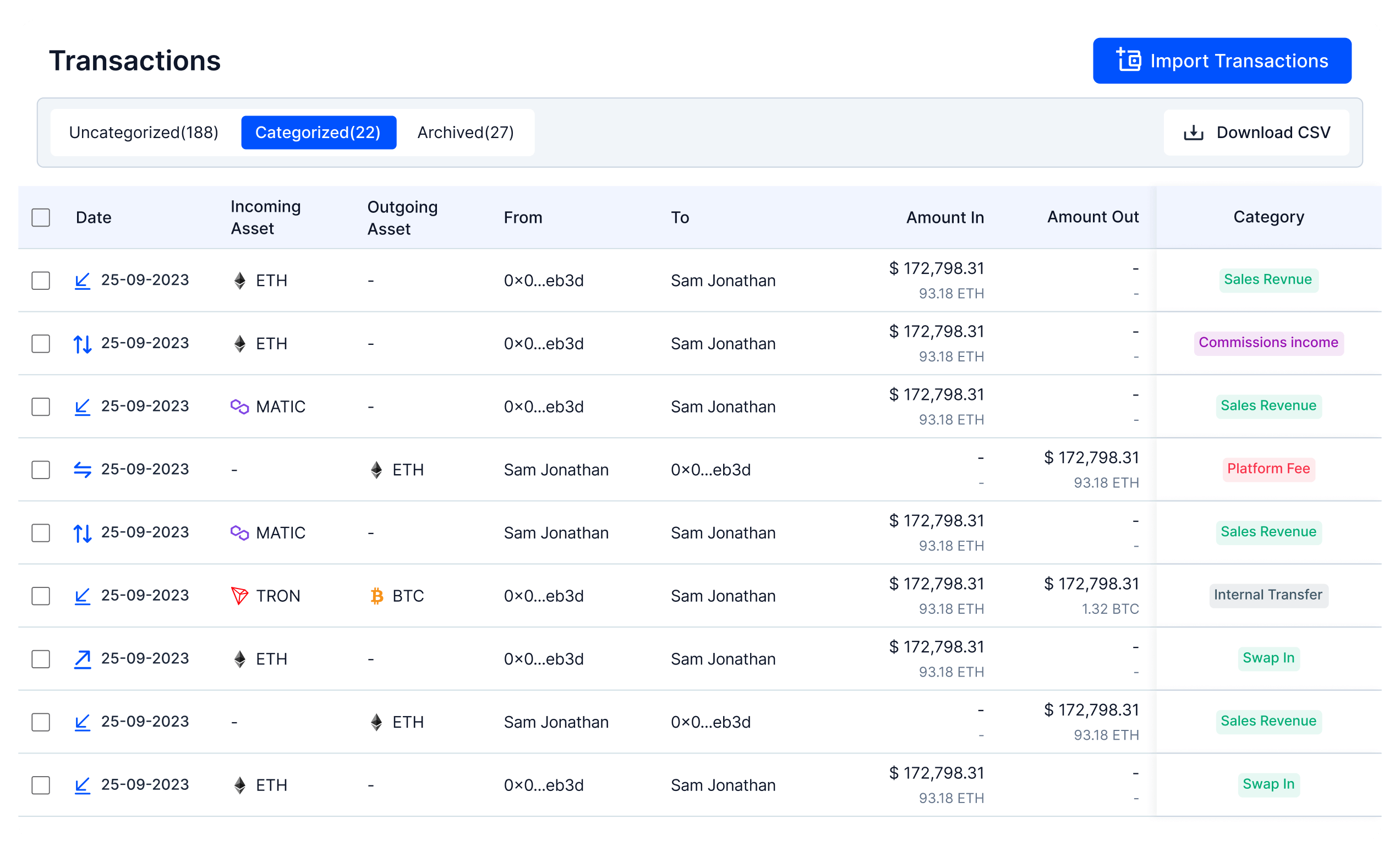The width and height of the screenshot is (1400, 863).
Task: Click the incoming arrow icon in Sales Revnue row
Action: click(x=82, y=281)
